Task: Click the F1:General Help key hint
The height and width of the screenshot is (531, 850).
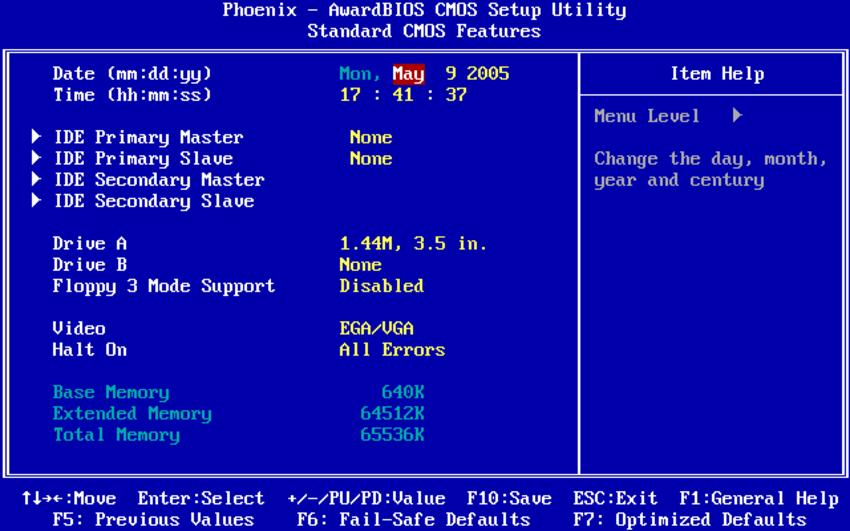Action: (x=759, y=498)
